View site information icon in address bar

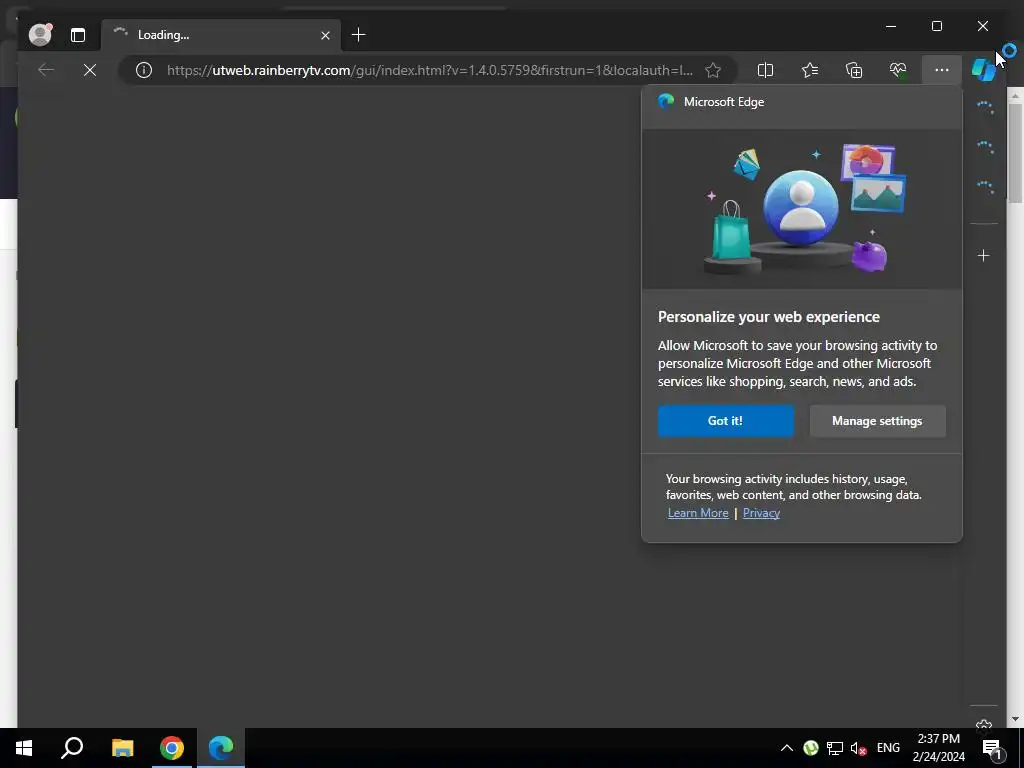[144, 70]
